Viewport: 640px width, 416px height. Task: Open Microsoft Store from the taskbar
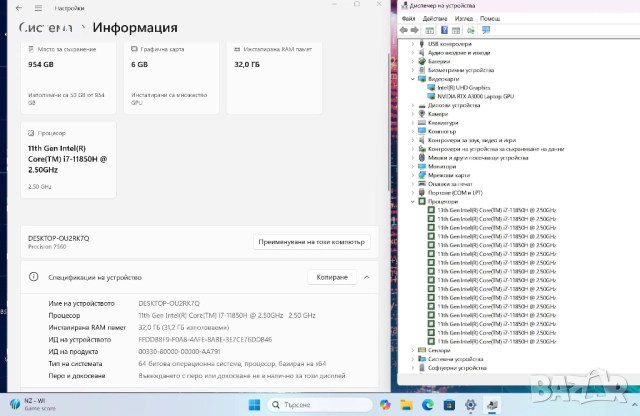449,405
